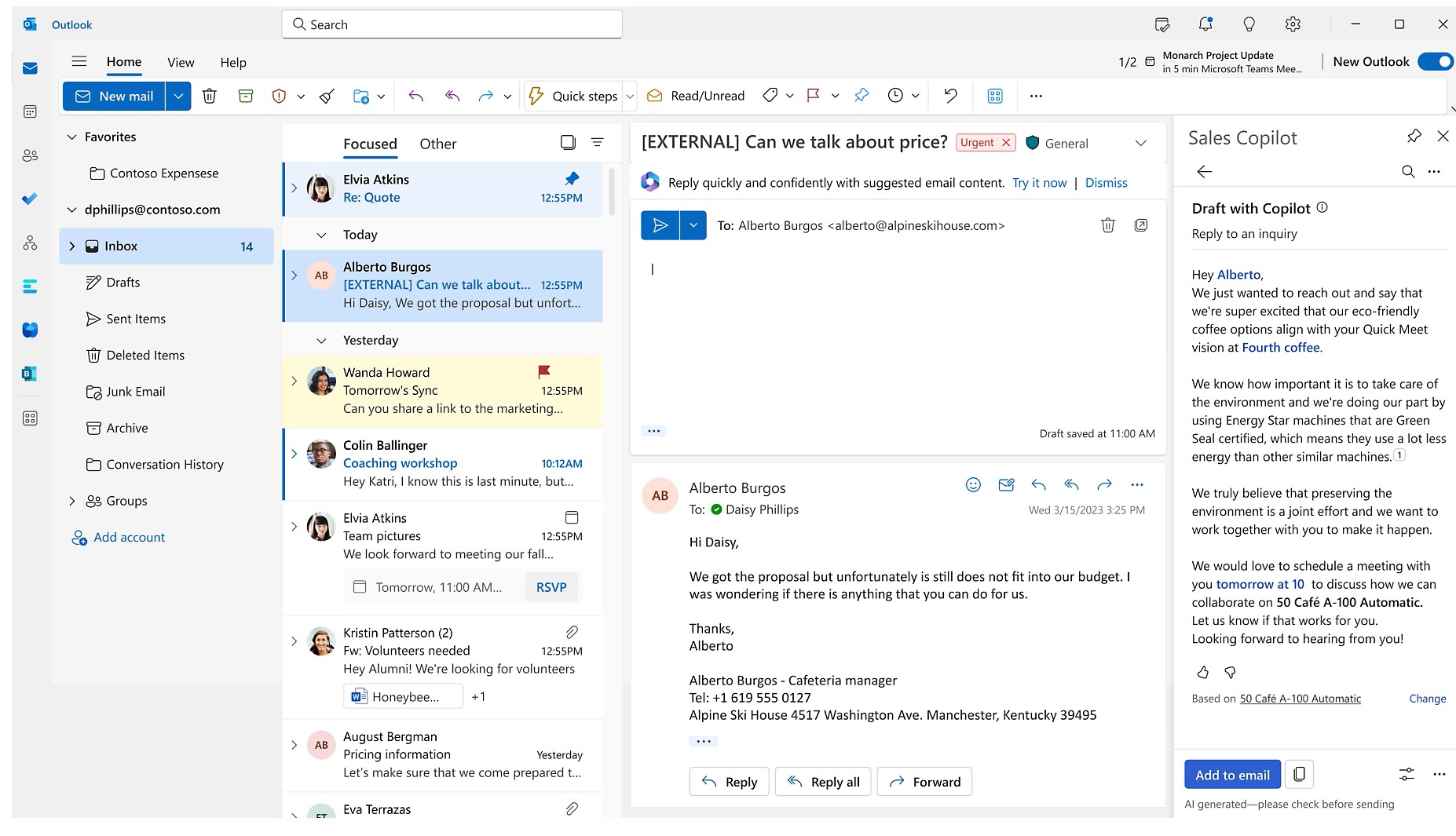Pop out the draft reply window
The height and width of the screenshot is (836, 1456).
pos(1141,225)
